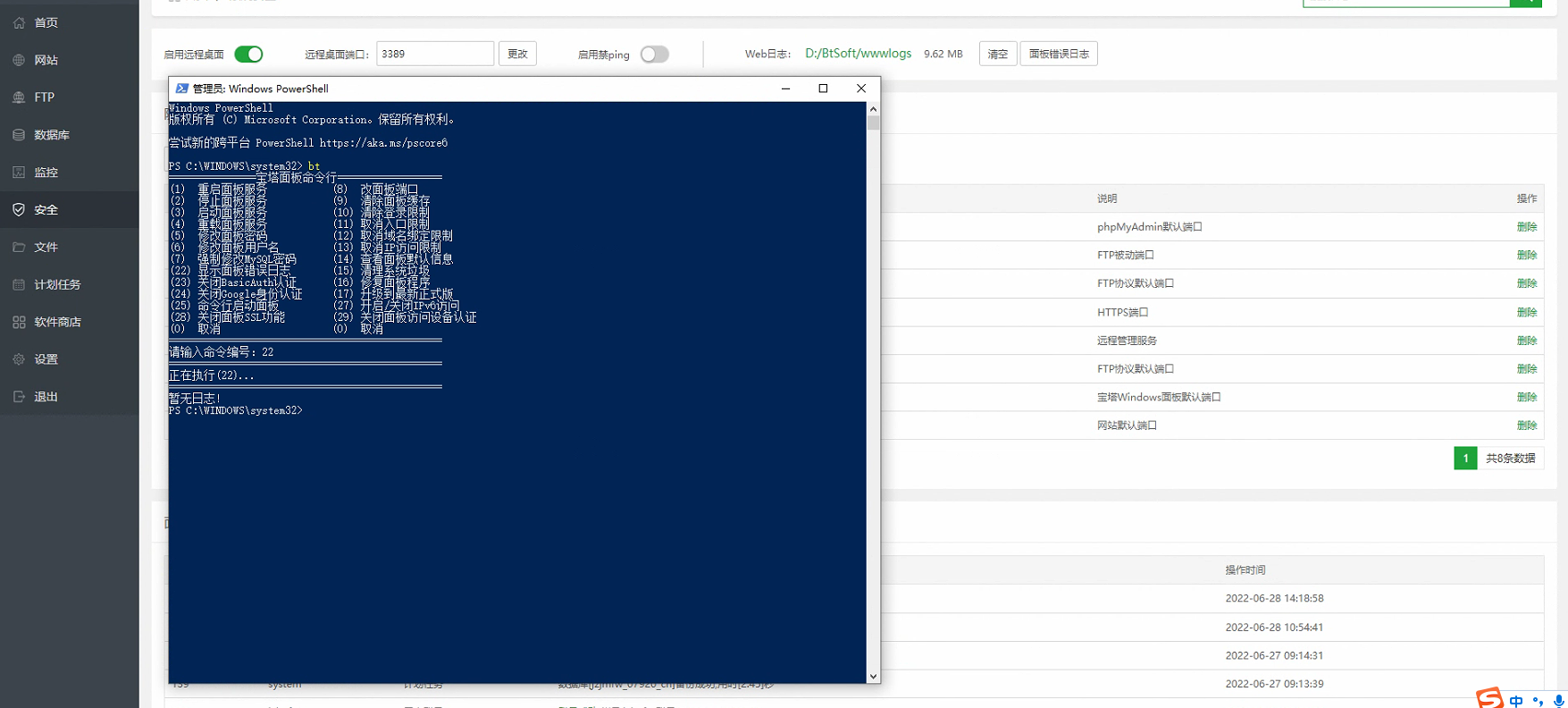Click the 说明 column header

click(1107, 198)
